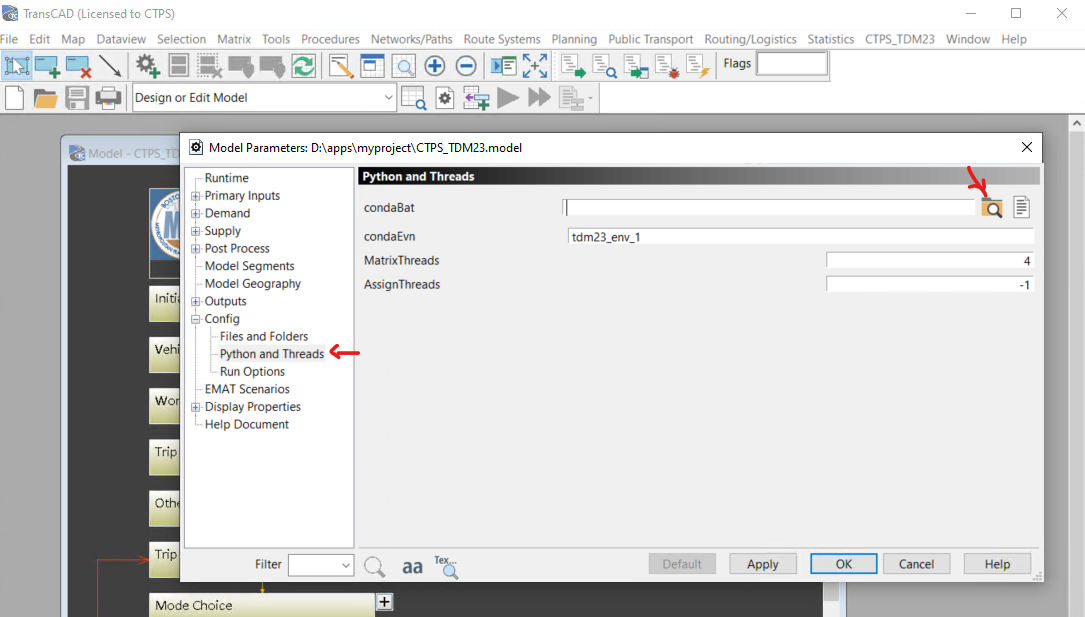
Task: Open the Filter combo box
Action: [x=321, y=564]
